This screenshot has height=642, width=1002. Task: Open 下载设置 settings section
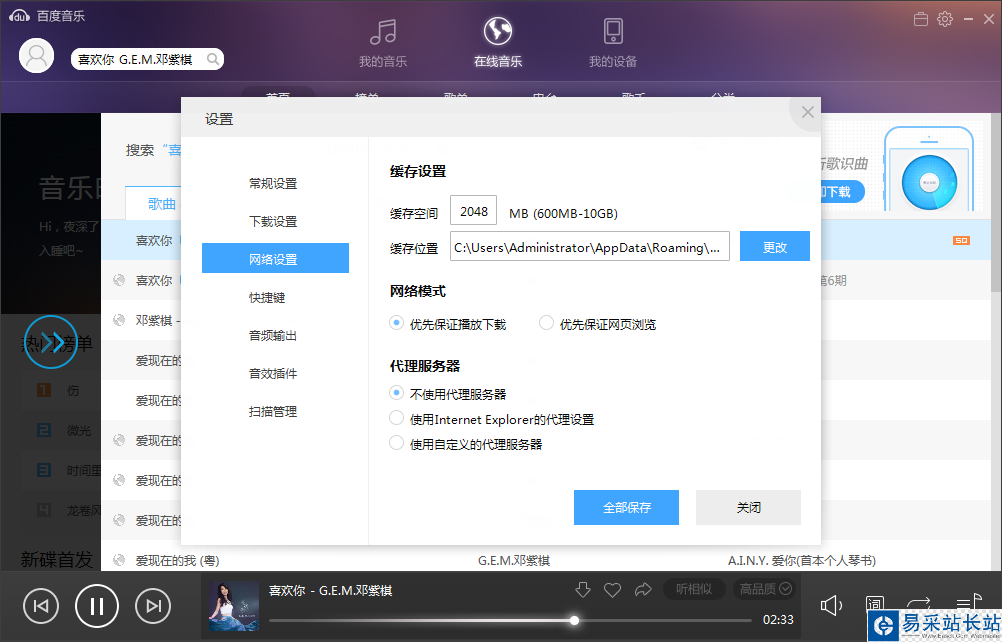tap(275, 221)
